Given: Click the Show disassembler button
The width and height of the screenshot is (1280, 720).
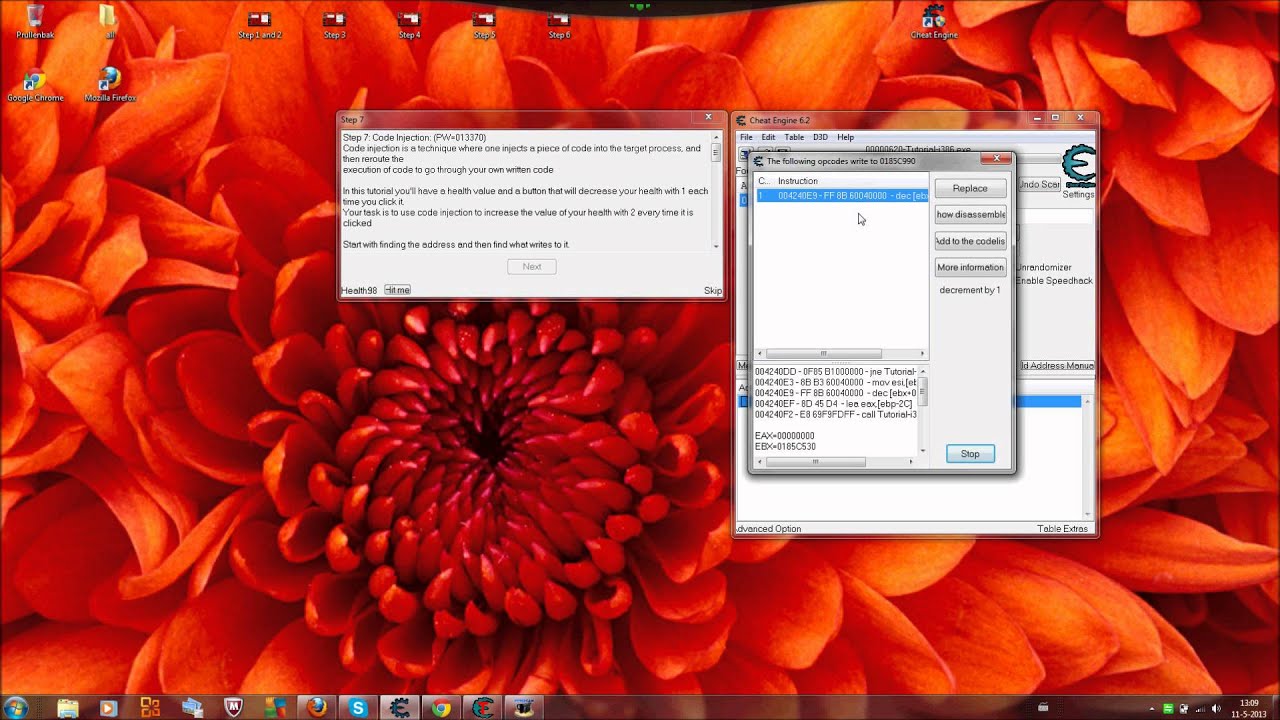Looking at the screenshot, I should click(970, 215).
